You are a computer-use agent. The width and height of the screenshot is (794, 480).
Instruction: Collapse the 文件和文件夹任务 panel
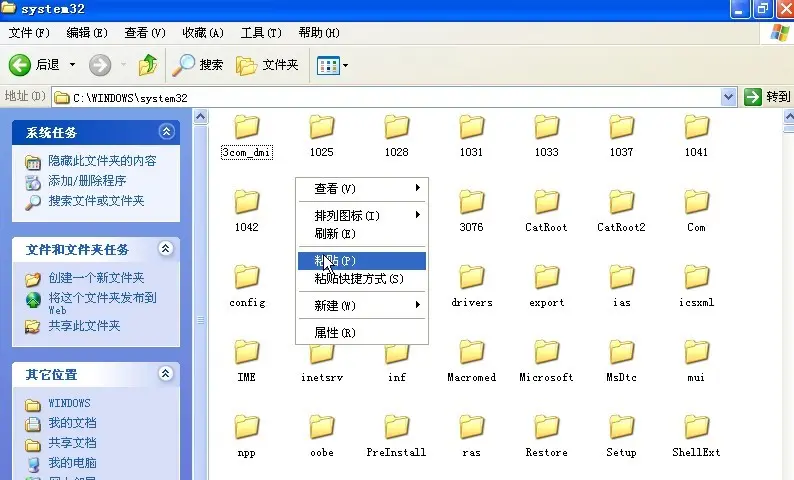[166, 248]
